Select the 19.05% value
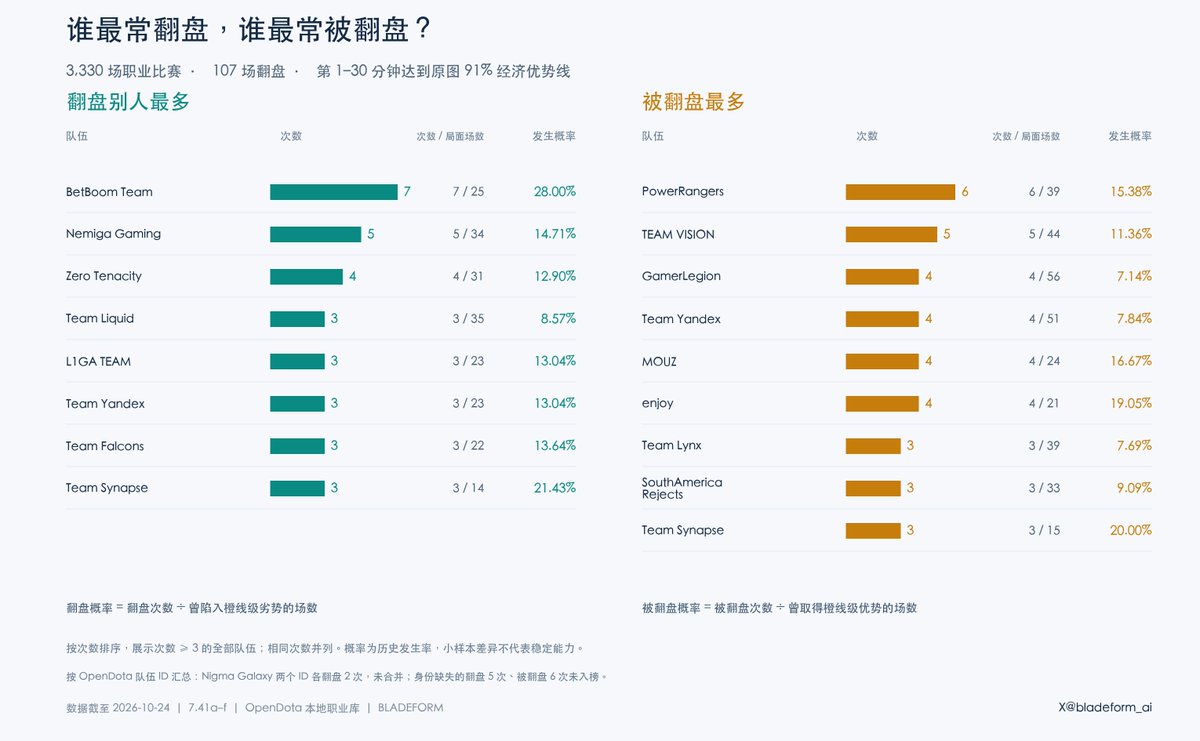 [1131, 403]
